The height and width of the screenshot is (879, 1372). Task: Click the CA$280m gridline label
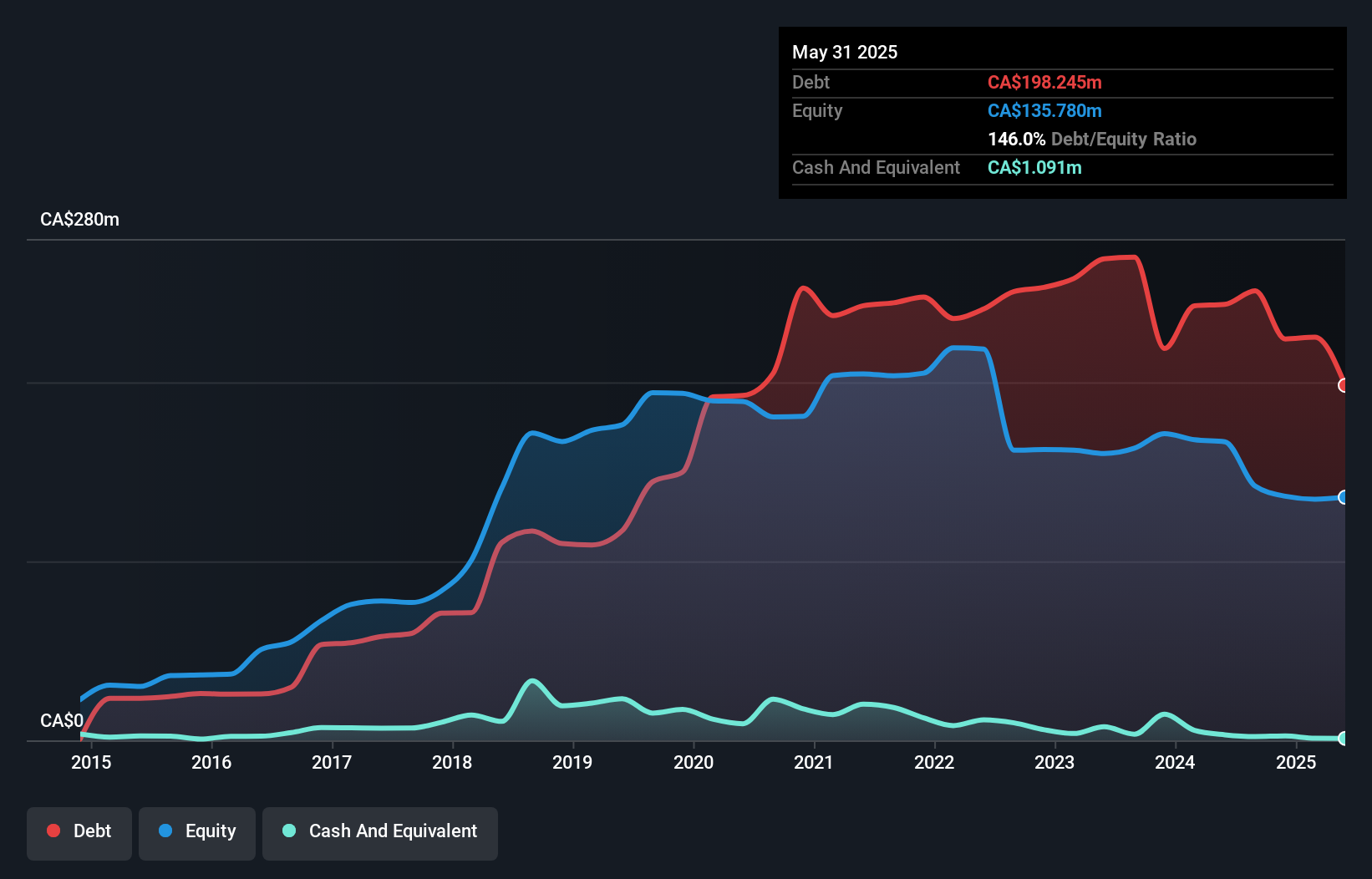[80, 219]
